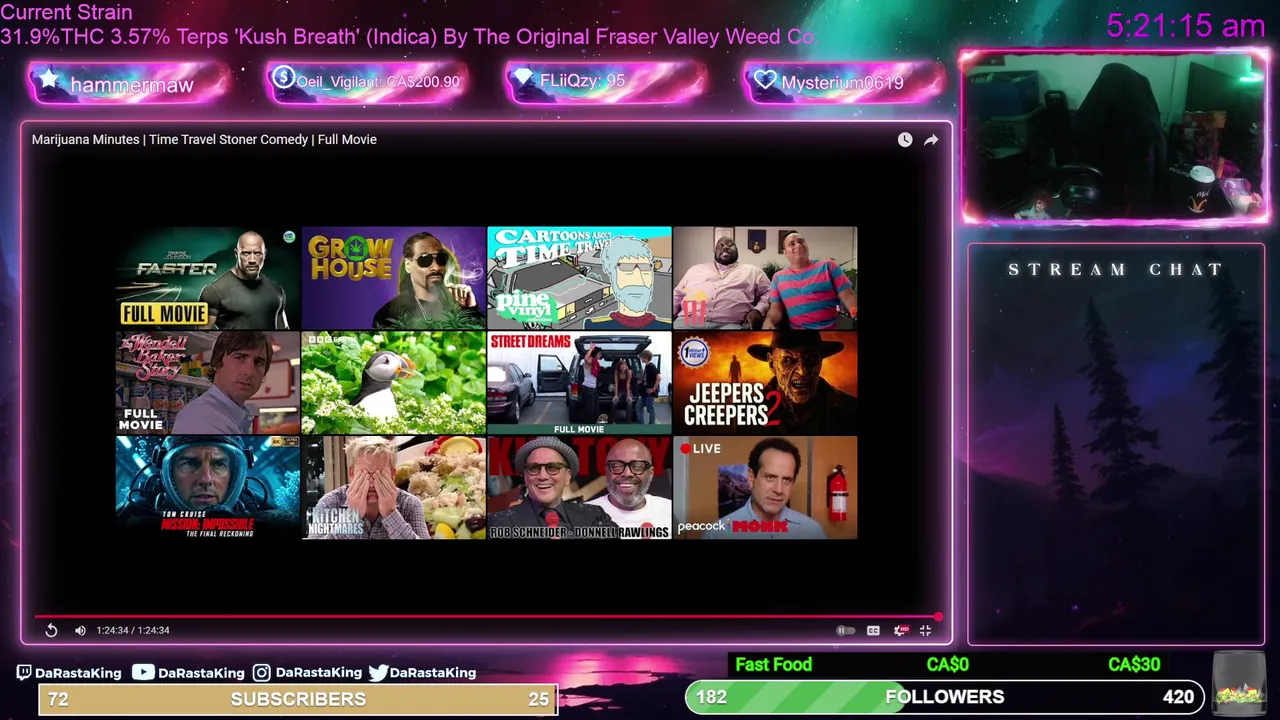Click the 'hammermaw' latest subscriber label
This screenshot has height=720, width=1280.
(x=132, y=85)
